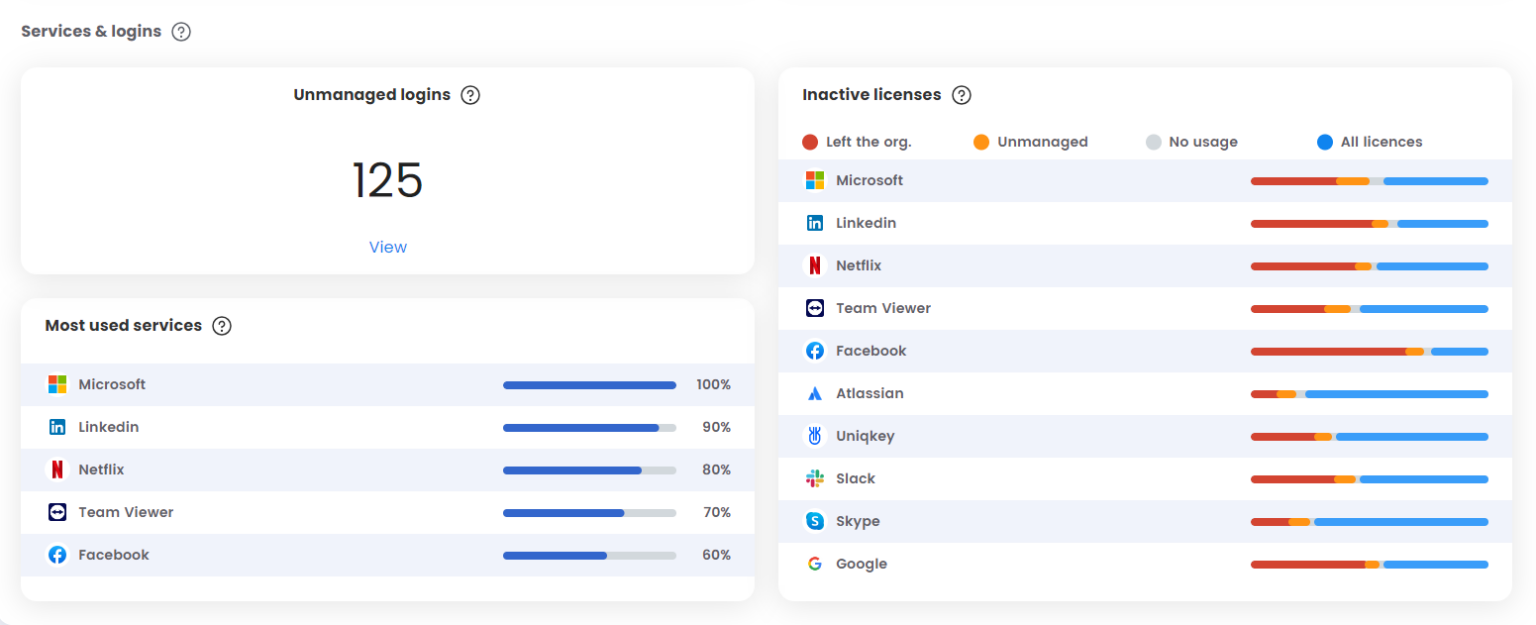This screenshot has width=1536, height=625.
Task: Click the blue All licences legend swatch
Action: tap(1325, 142)
